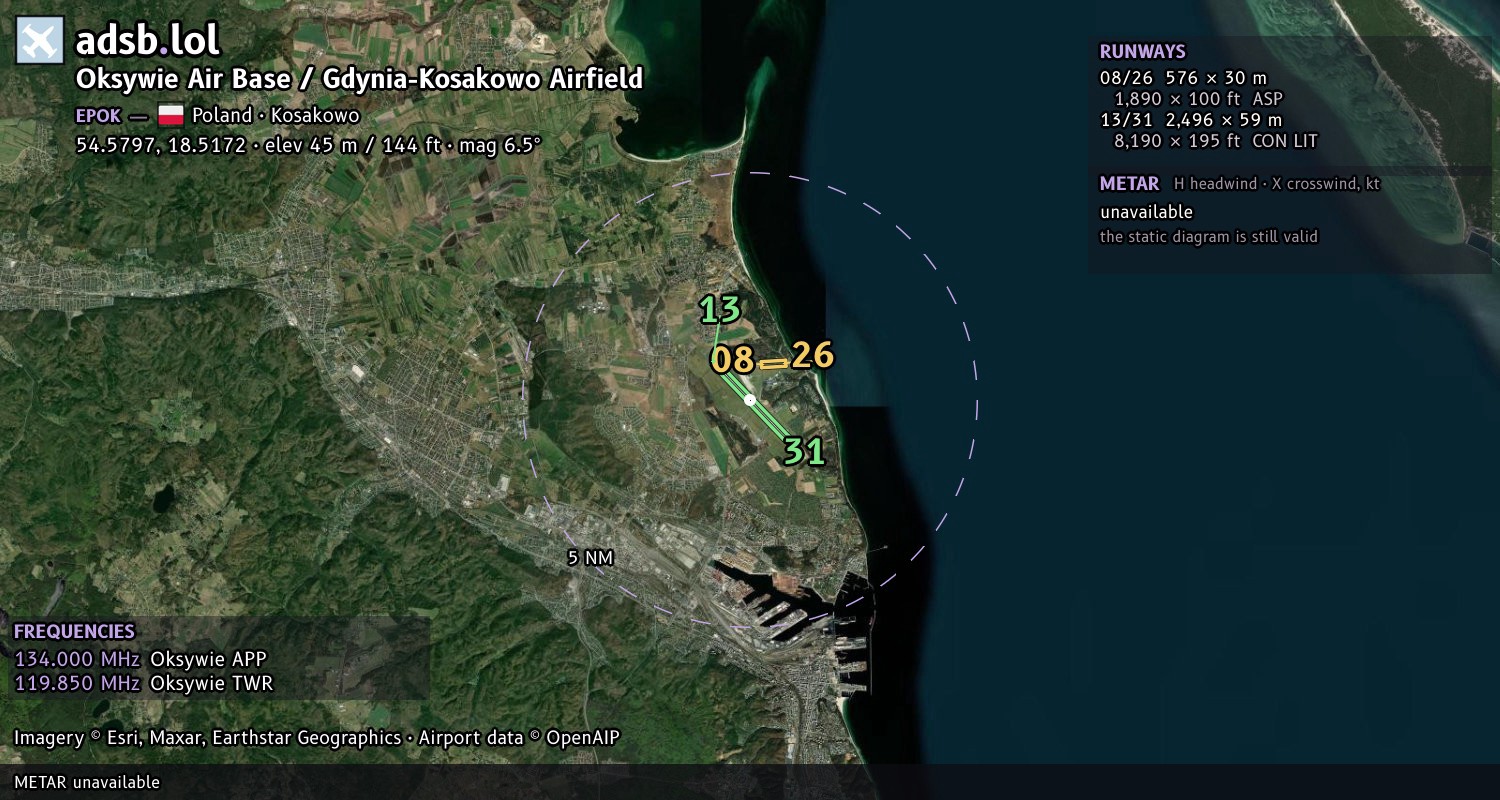Select the "13/31 2,496 × 59 m" runway row
This screenshot has width=1500, height=800.
[1191, 120]
